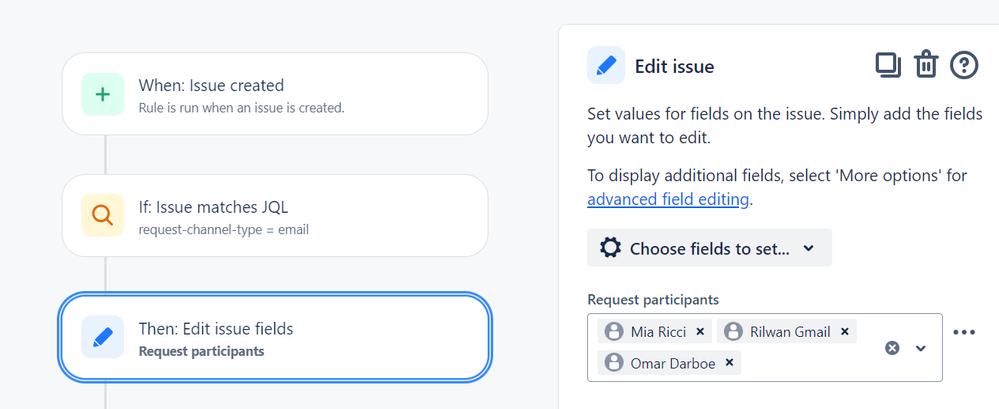
Task: Select the When: Issue created step
Action: 275,94
